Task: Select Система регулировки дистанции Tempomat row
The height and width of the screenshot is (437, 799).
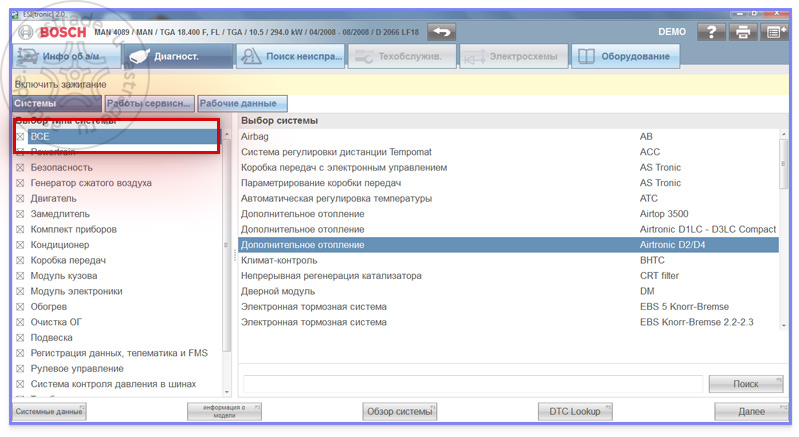Action: (x=508, y=152)
